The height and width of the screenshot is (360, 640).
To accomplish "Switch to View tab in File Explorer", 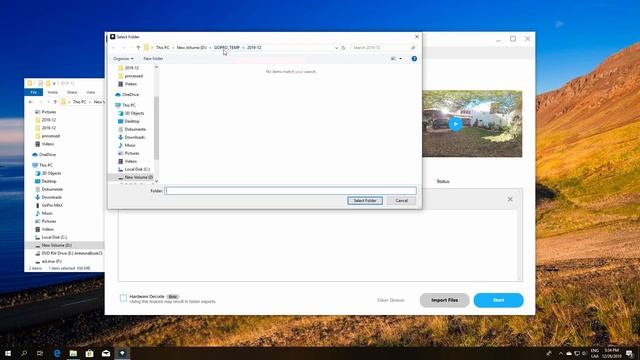I will click(91, 92).
